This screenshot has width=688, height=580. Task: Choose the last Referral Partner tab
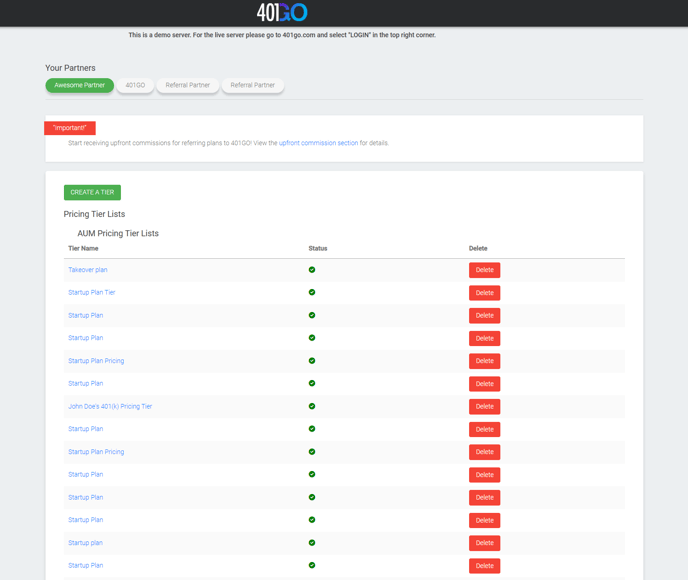point(253,86)
